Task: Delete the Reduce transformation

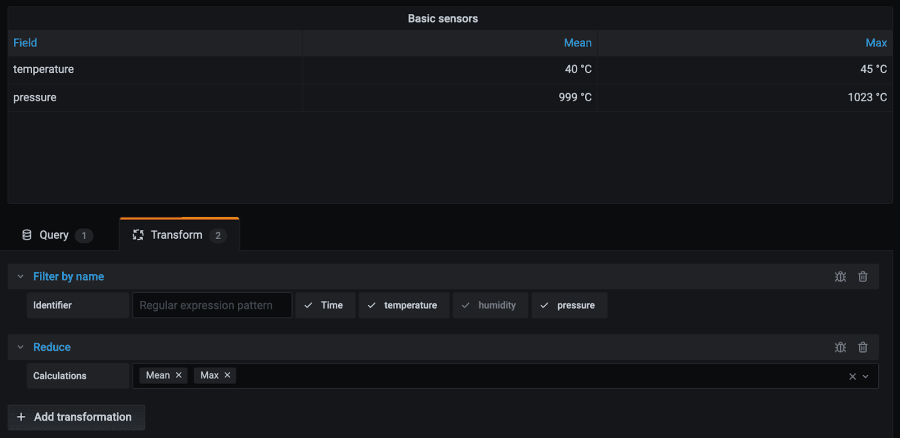Action: 863,347
